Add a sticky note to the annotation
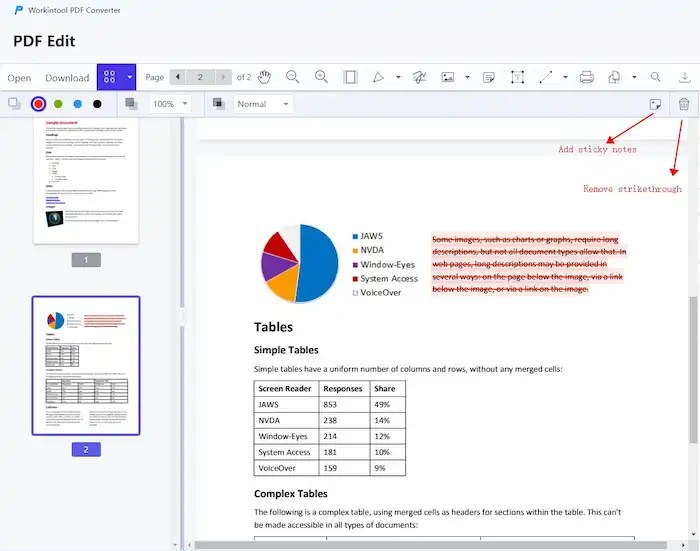Image resolution: width=700 pixels, height=551 pixels. (x=655, y=104)
